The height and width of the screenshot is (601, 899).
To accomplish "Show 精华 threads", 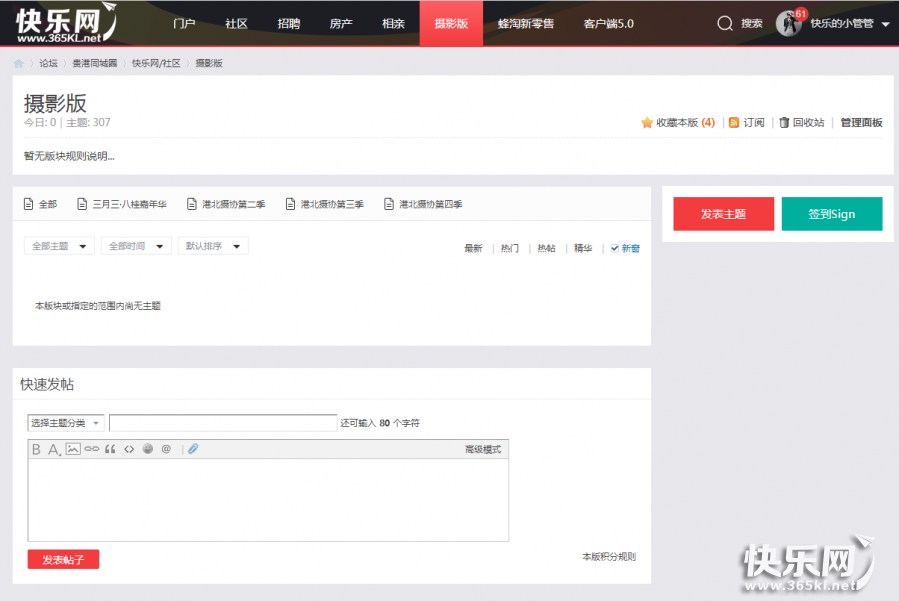I will [x=583, y=248].
